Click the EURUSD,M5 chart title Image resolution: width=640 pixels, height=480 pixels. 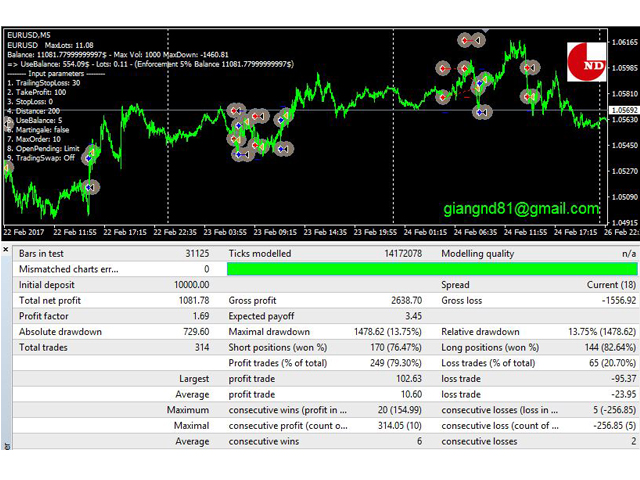click(29, 35)
